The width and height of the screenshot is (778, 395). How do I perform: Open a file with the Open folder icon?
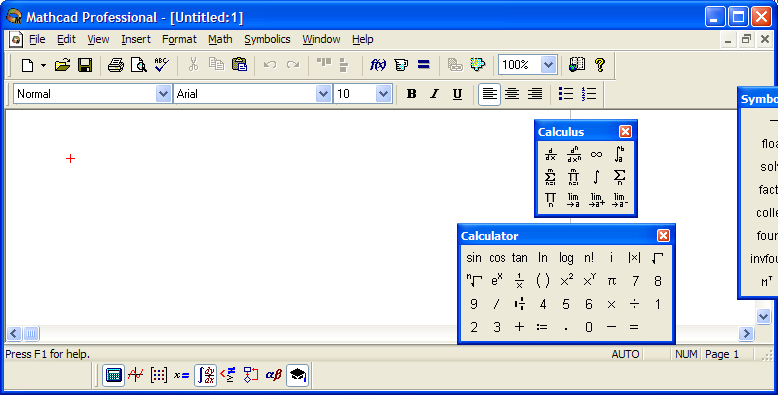pyautogui.click(x=63, y=65)
